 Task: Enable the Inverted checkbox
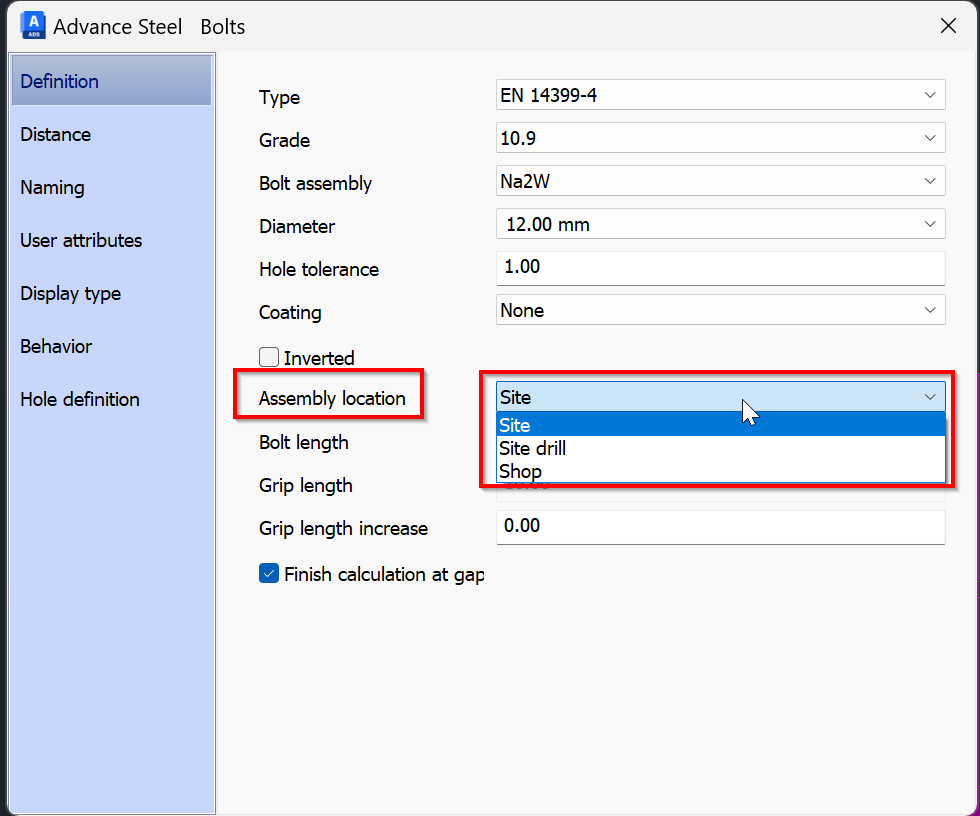(x=269, y=357)
